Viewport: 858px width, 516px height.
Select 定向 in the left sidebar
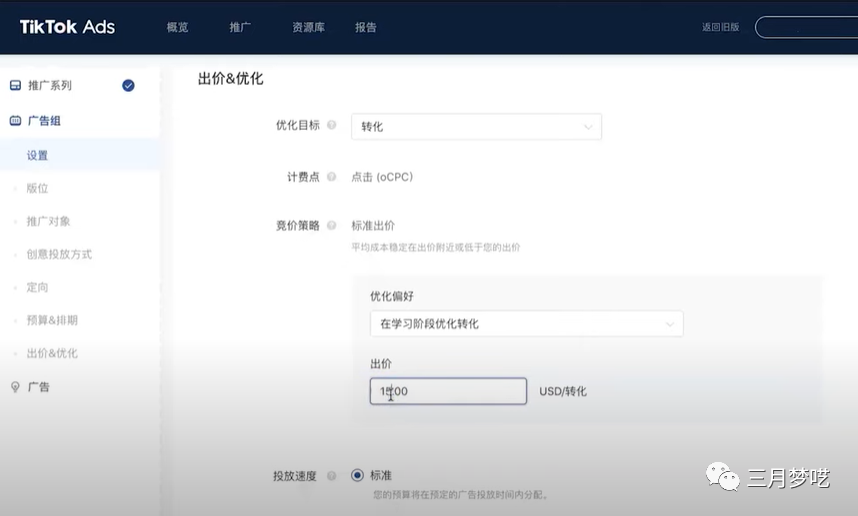coord(37,287)
